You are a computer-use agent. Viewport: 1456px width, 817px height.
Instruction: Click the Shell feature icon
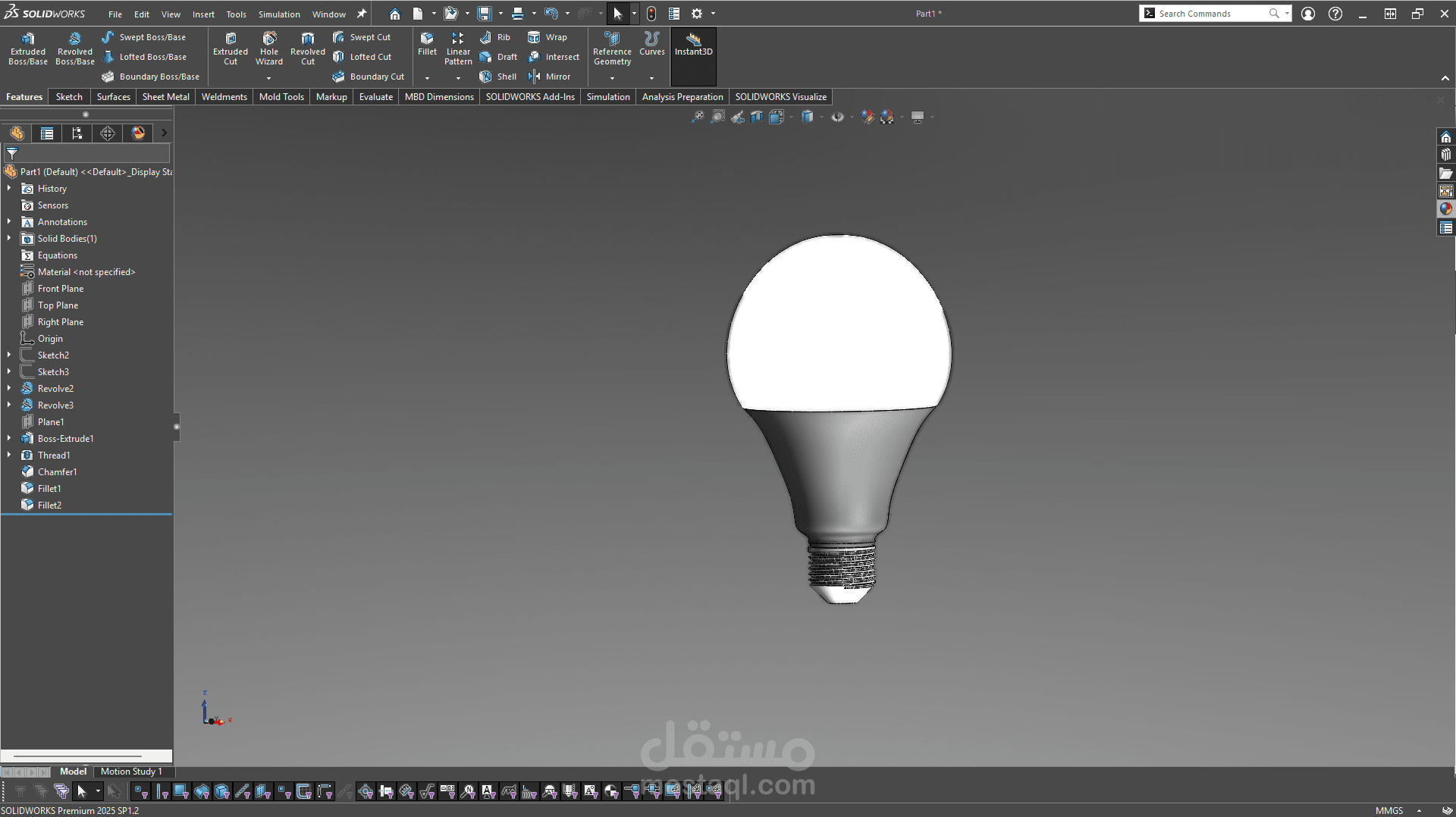[x=486, y=77]
